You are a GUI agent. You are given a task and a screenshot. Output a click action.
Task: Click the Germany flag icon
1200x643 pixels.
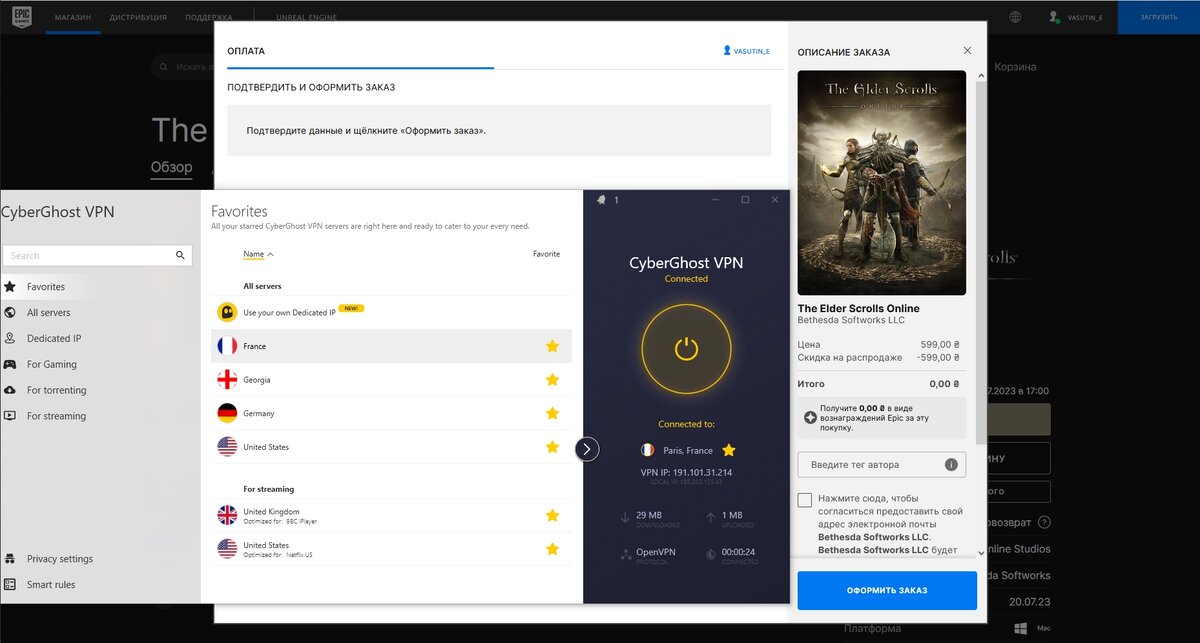(227, 413)
